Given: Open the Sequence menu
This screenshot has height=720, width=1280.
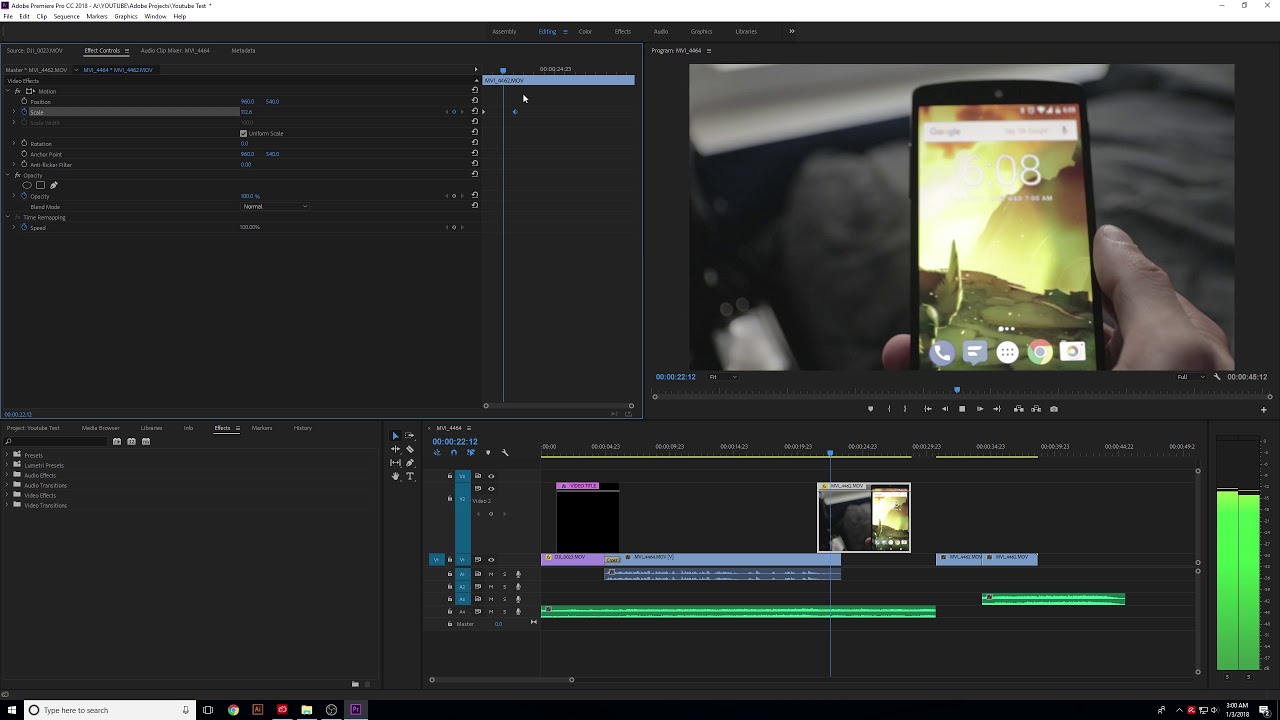Looking at the screenshot, I should [x=66, y=16].
